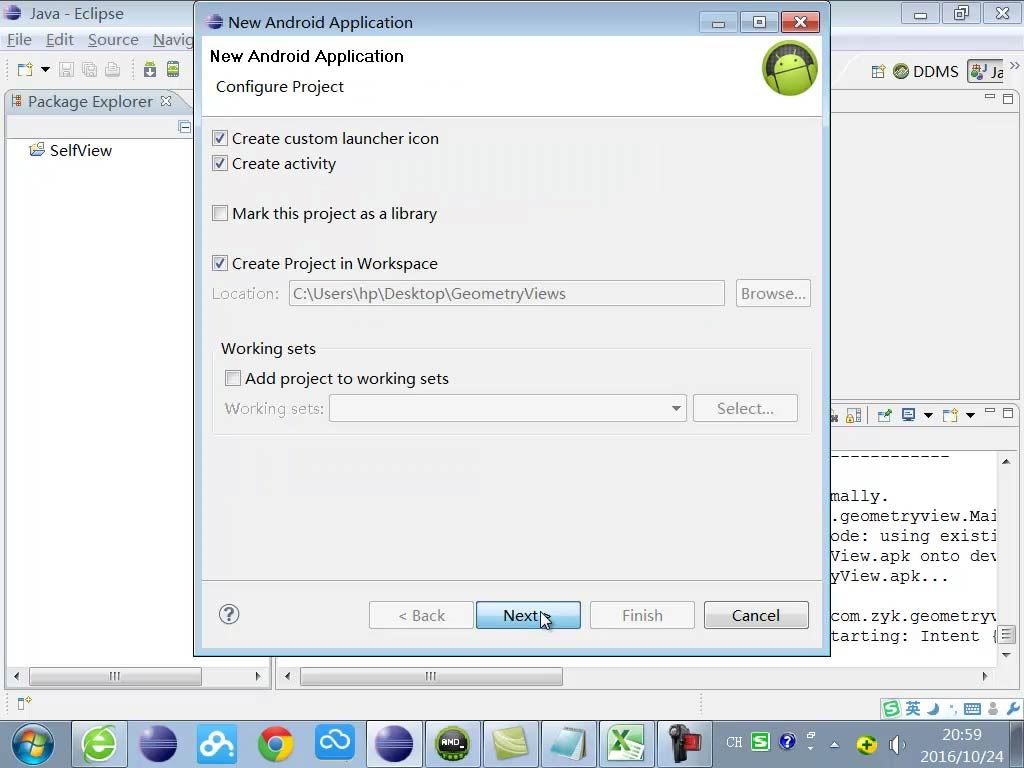Open Chrome from the taskbar

point(275,744)
